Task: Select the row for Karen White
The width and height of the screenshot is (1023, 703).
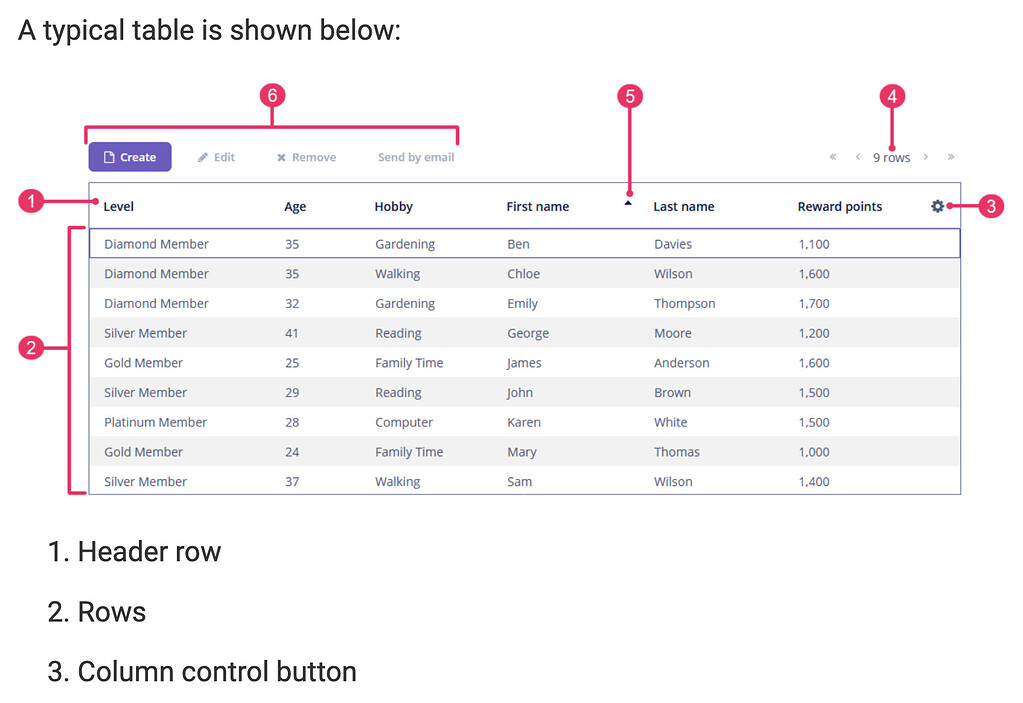Action: click(500, 422)
